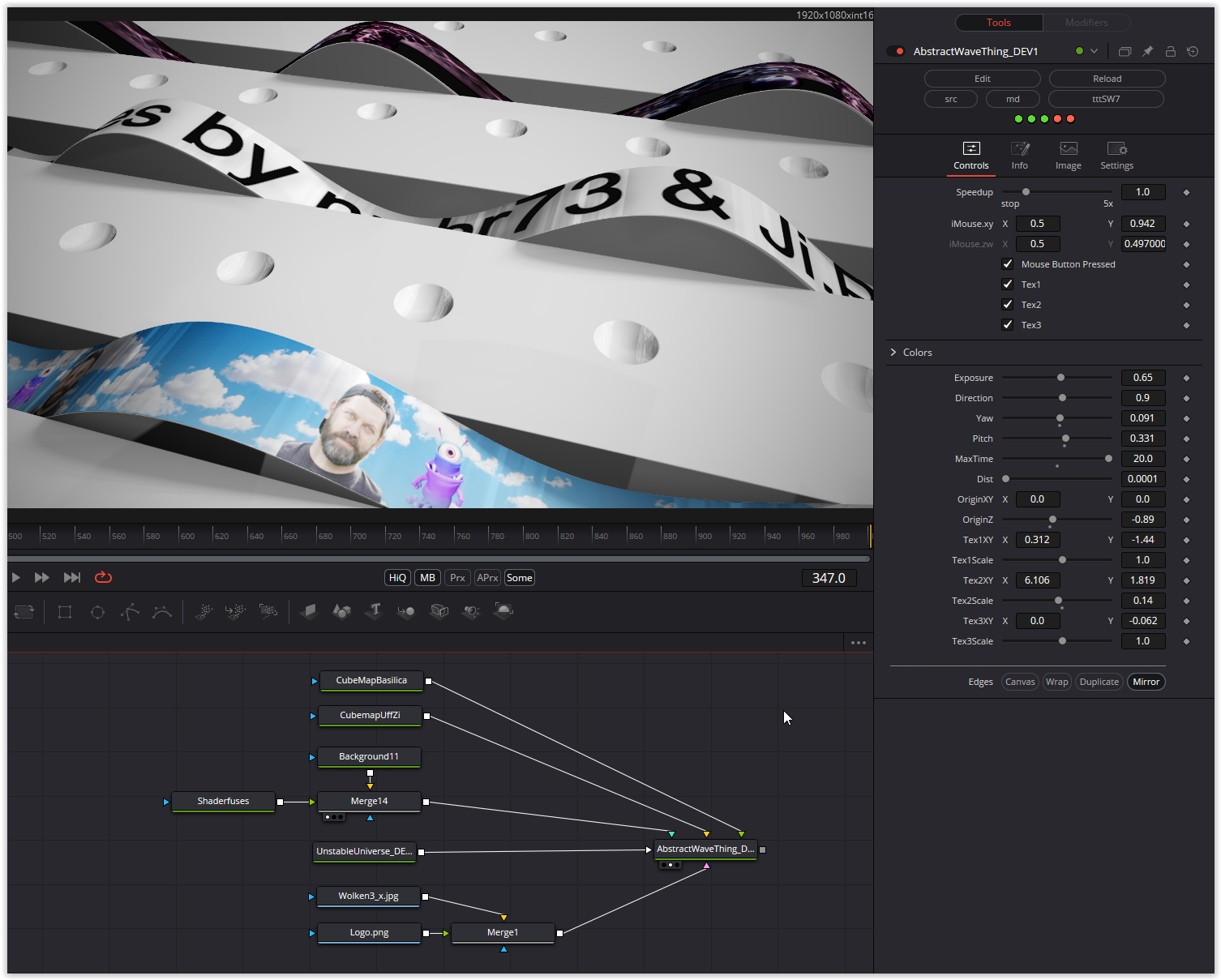Uncheck the Tex3 checkbox
The image size is (1221, 980).
coord(1008,325)
